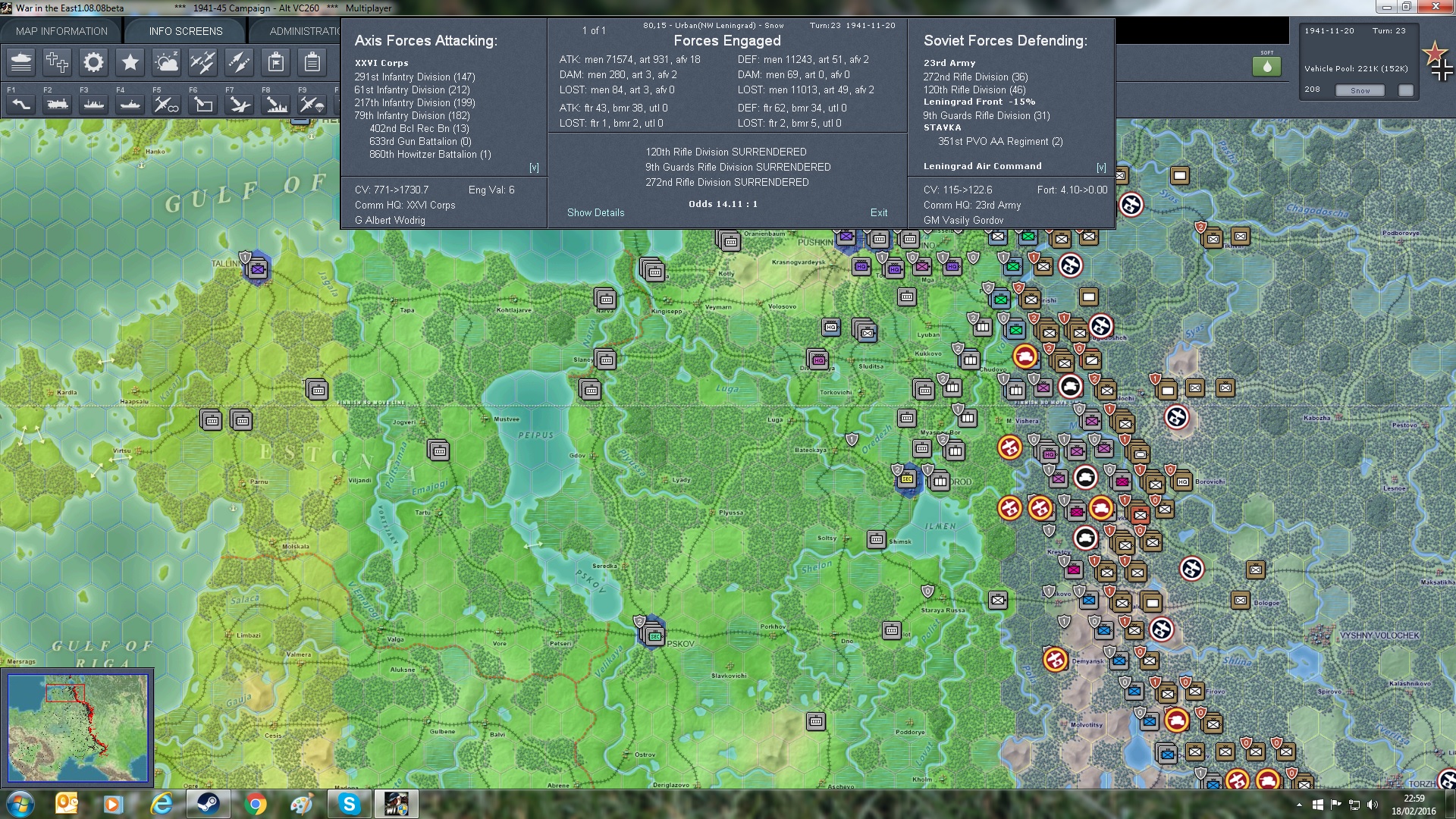Image resolution: width=1456 pixels, height=819 pixels.
Task: Click Show Details in the combat report
Action: point(596,212)
